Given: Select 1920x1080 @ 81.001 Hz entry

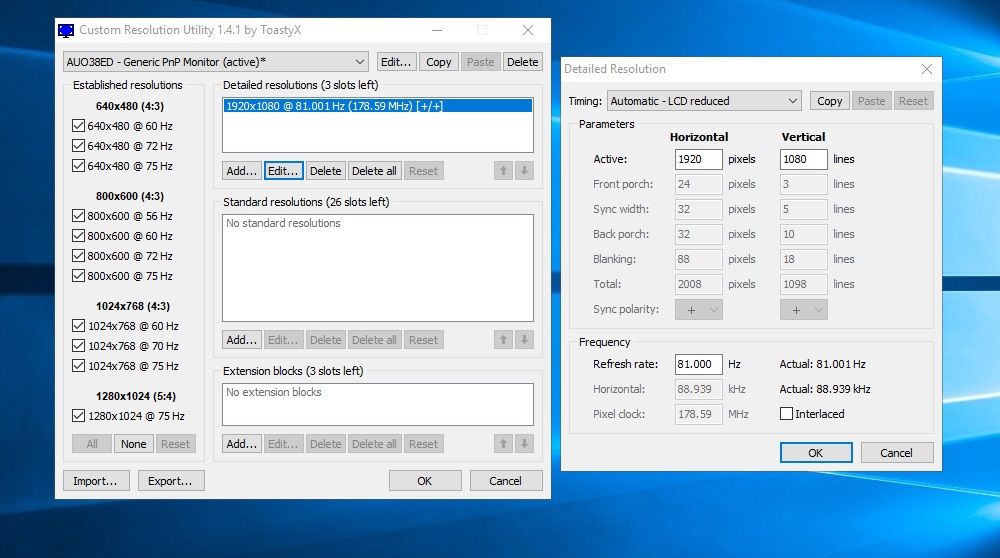Looking at the screenshot, I should point(378,106).
